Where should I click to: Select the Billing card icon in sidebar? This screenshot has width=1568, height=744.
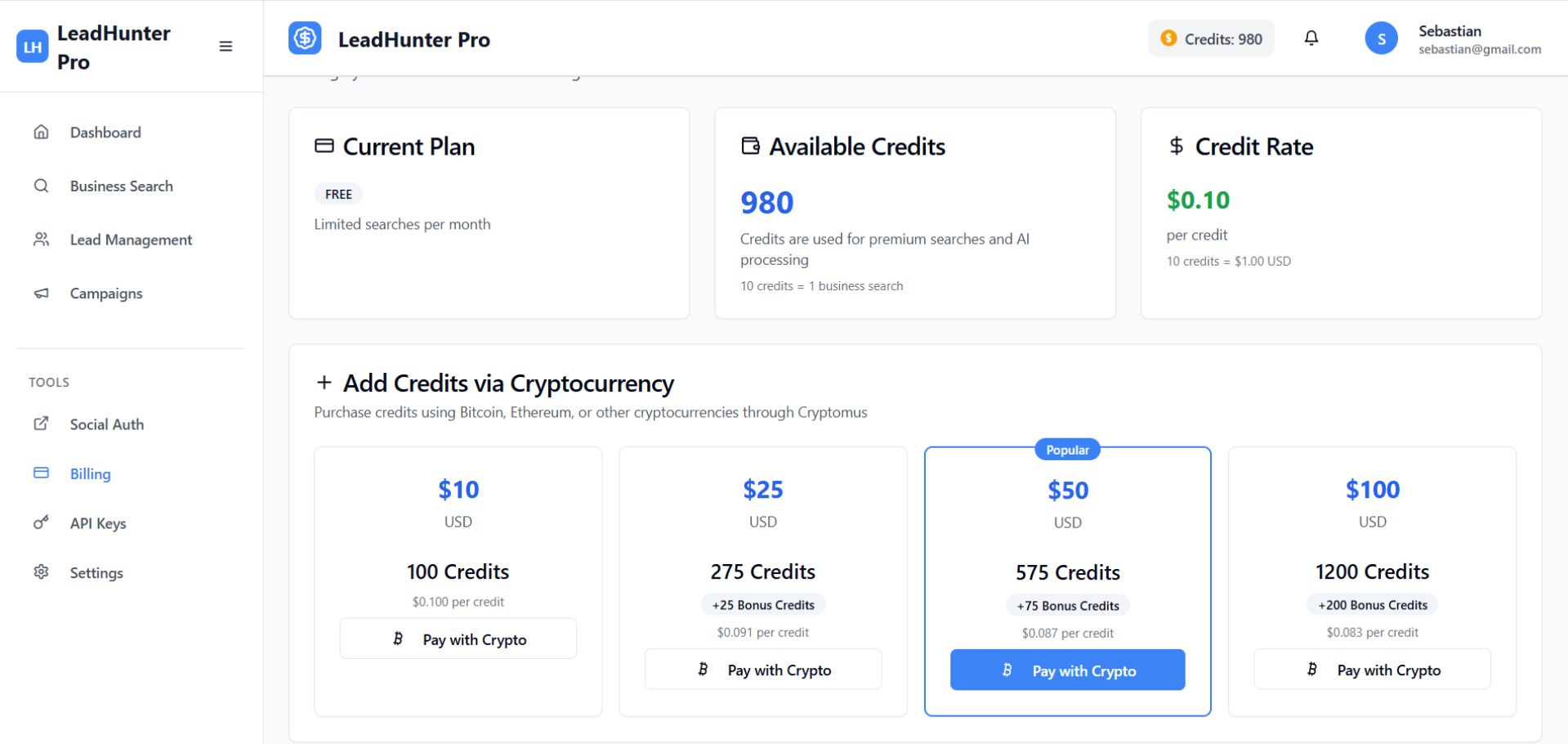[41, 473]
